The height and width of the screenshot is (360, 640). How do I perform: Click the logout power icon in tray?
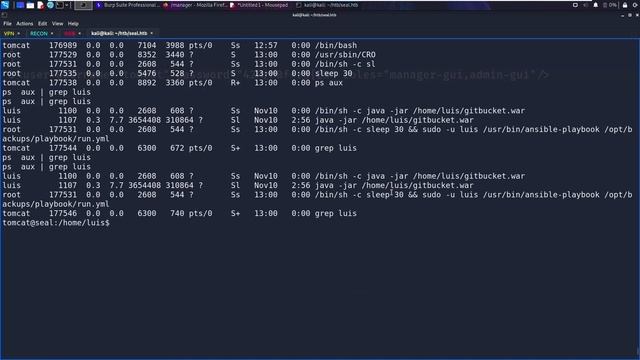tap(636, 5)
